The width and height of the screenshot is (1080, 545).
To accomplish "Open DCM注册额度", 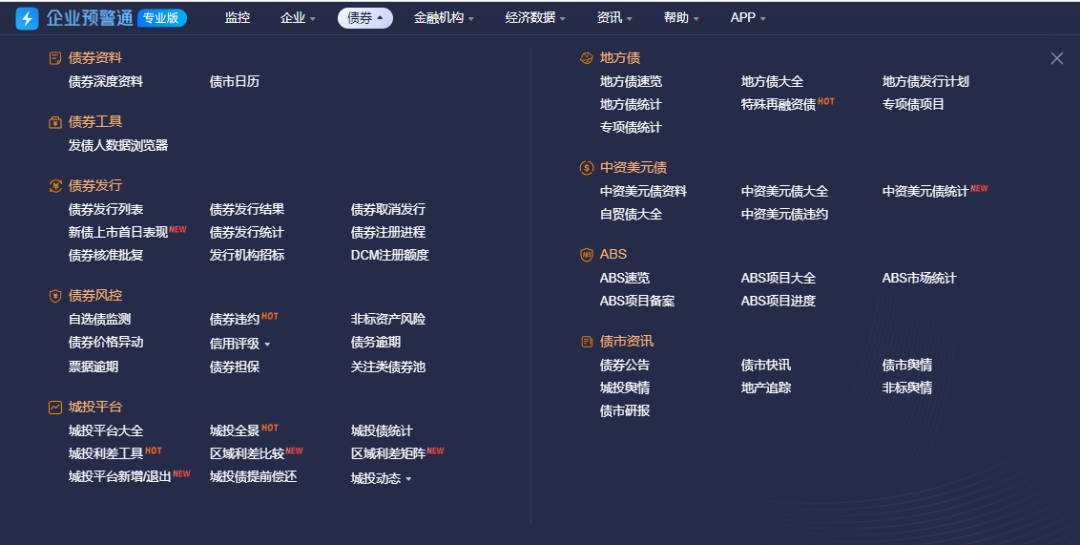I will [x=390, y=255].
